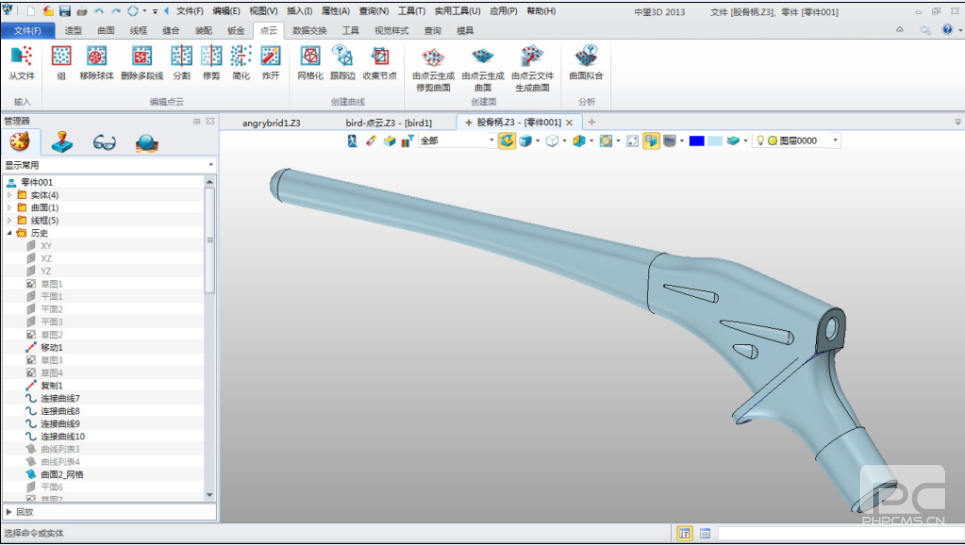Click the 收集节点 tool

[x=380, y=60]
